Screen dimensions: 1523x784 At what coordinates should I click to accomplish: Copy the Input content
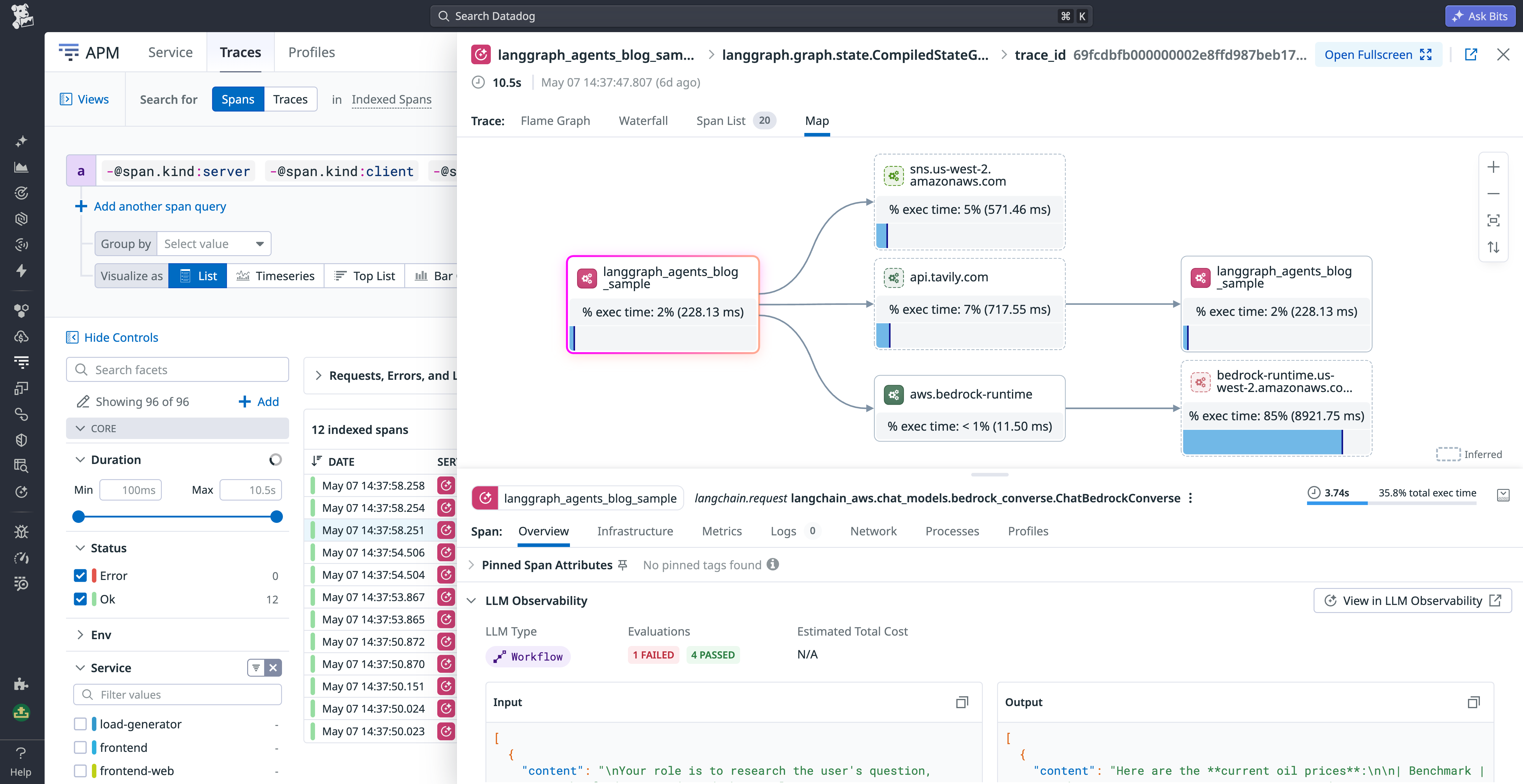click(962, 702)
